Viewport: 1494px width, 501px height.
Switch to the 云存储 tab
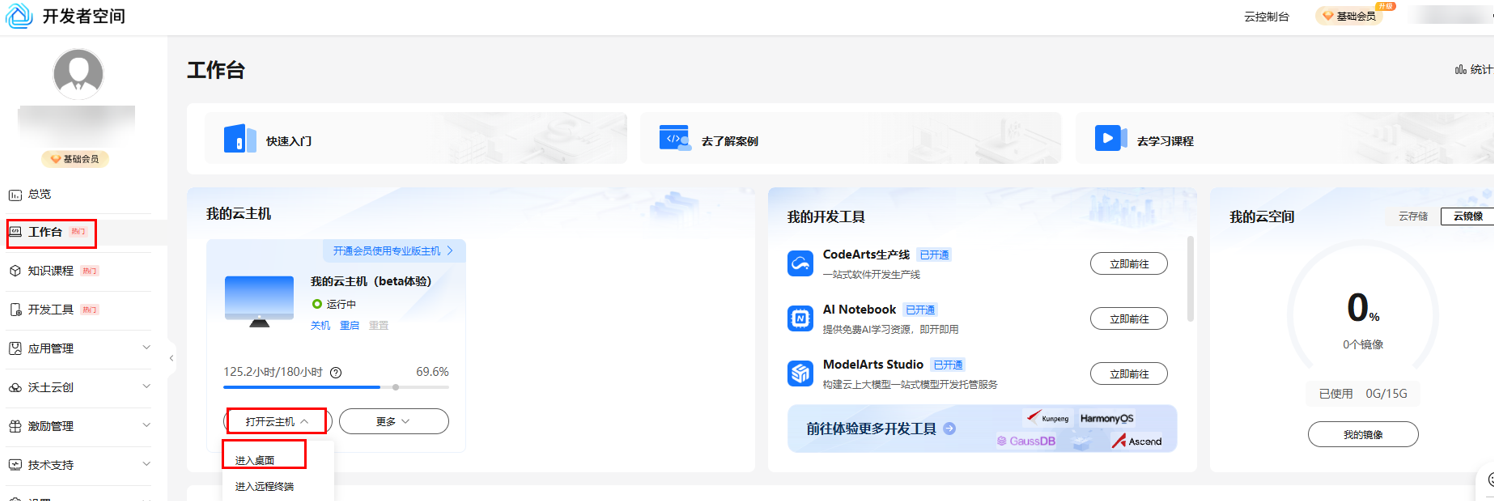click(x=1412, y=216)
